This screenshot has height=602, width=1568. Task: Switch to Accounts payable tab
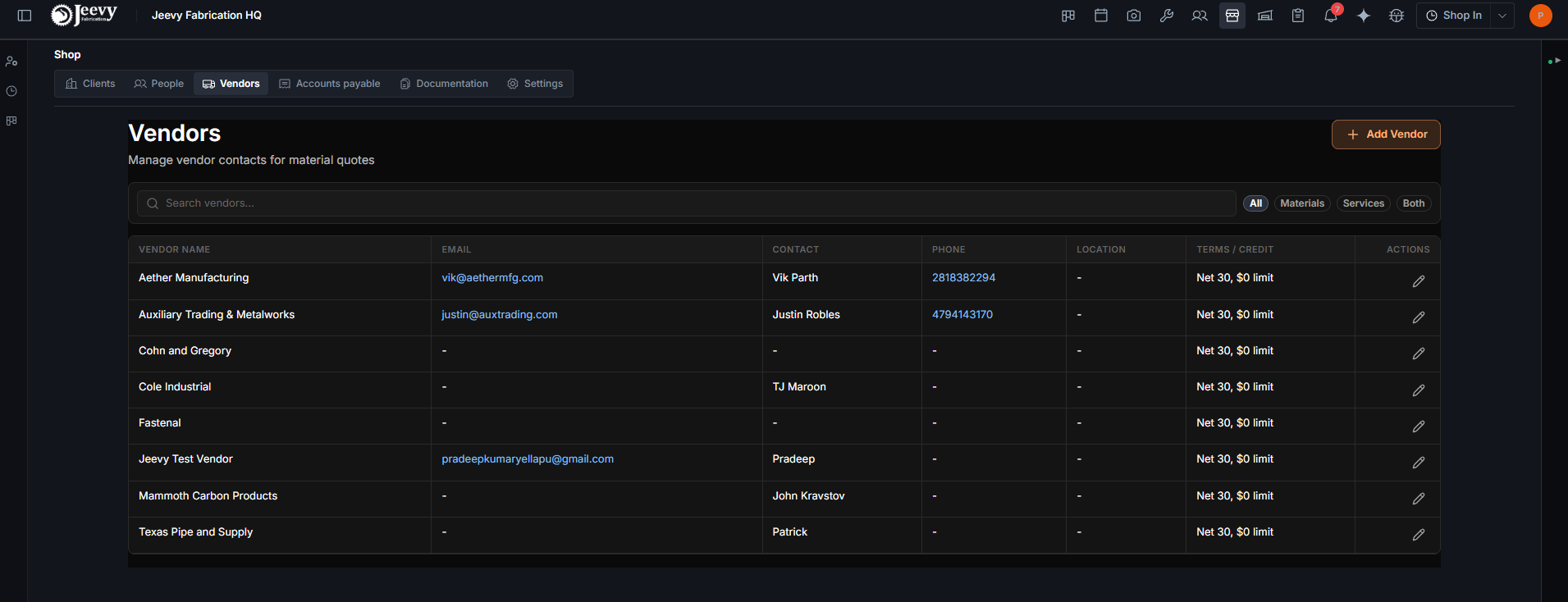[x=330, y=84]
